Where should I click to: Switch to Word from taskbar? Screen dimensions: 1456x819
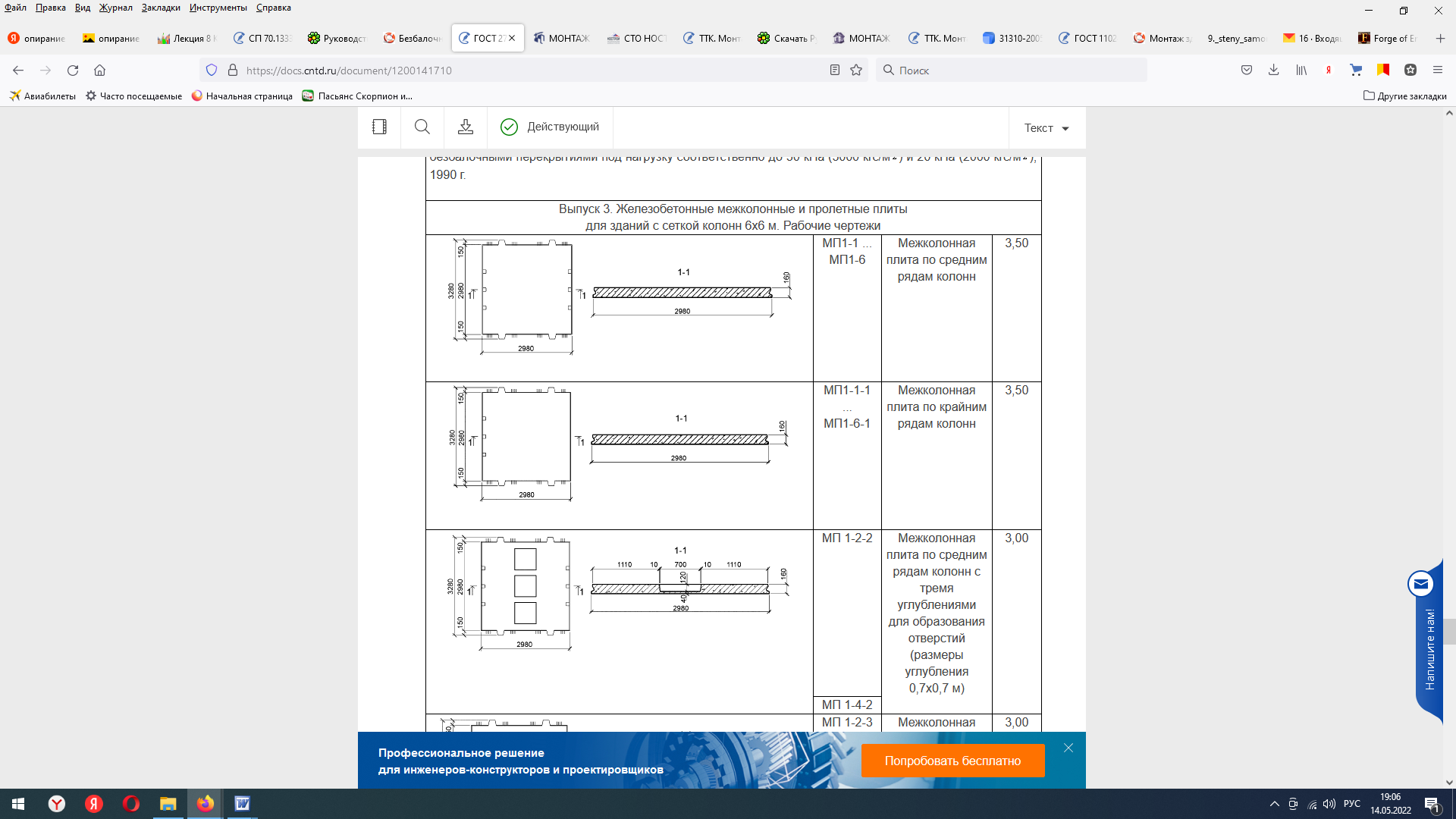(x=242, y=804)
